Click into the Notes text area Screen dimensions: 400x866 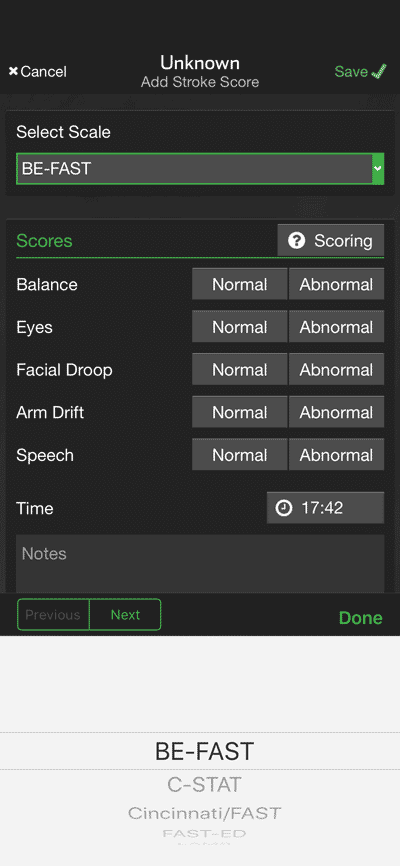pos(200,564)
